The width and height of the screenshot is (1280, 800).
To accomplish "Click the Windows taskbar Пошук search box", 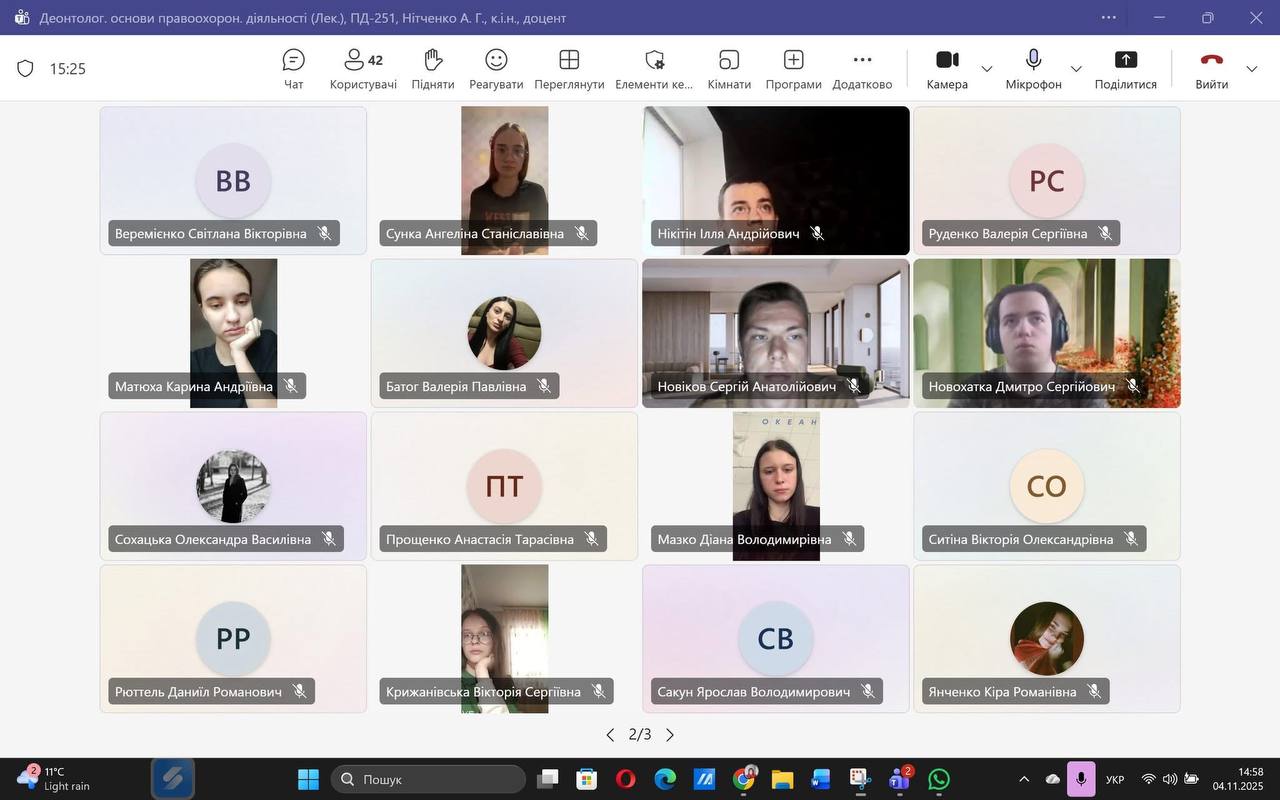I will (x=428, y=779).
